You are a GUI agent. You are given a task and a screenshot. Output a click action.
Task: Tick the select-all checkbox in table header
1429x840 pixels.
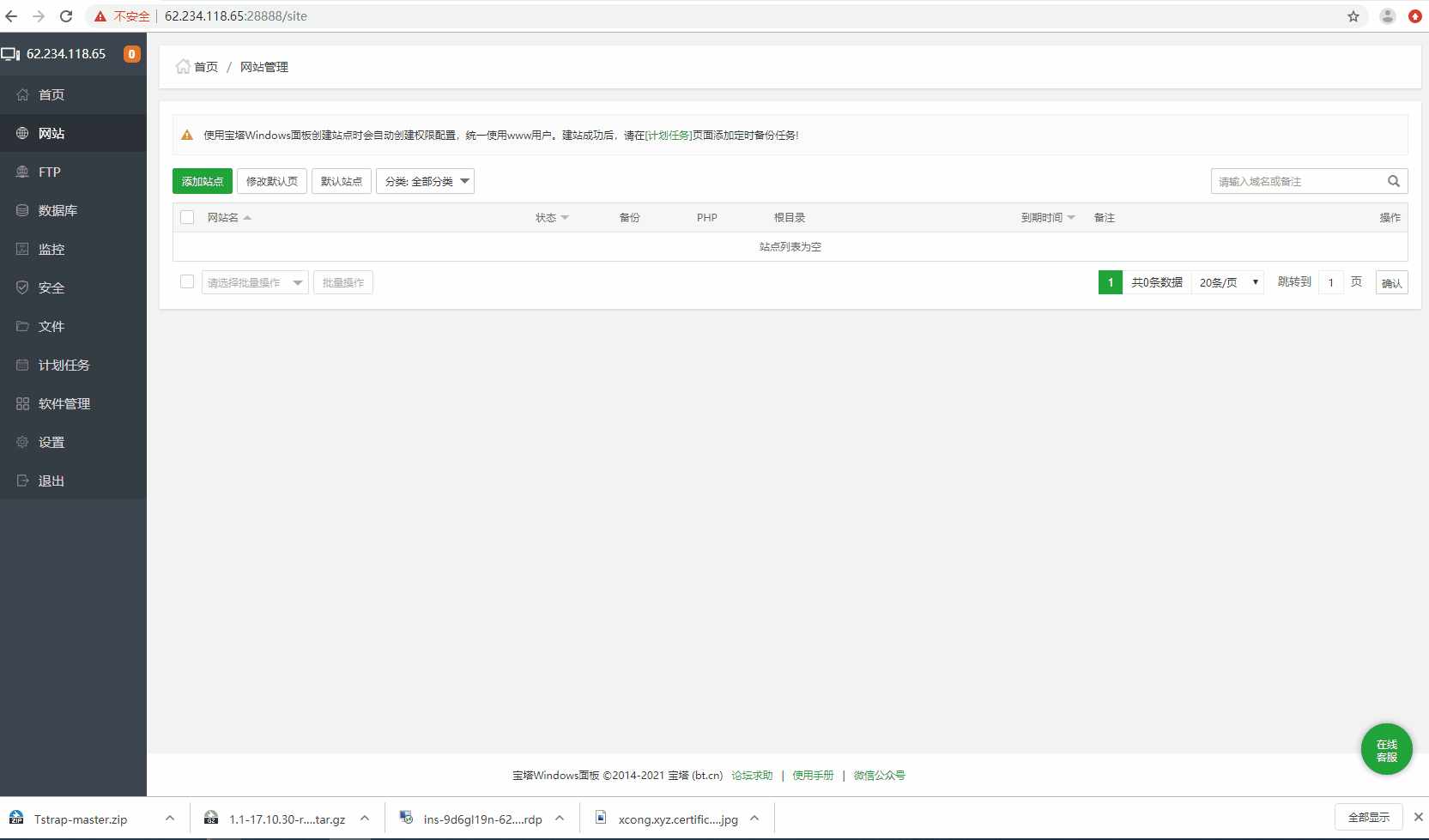tap(187, 217)
